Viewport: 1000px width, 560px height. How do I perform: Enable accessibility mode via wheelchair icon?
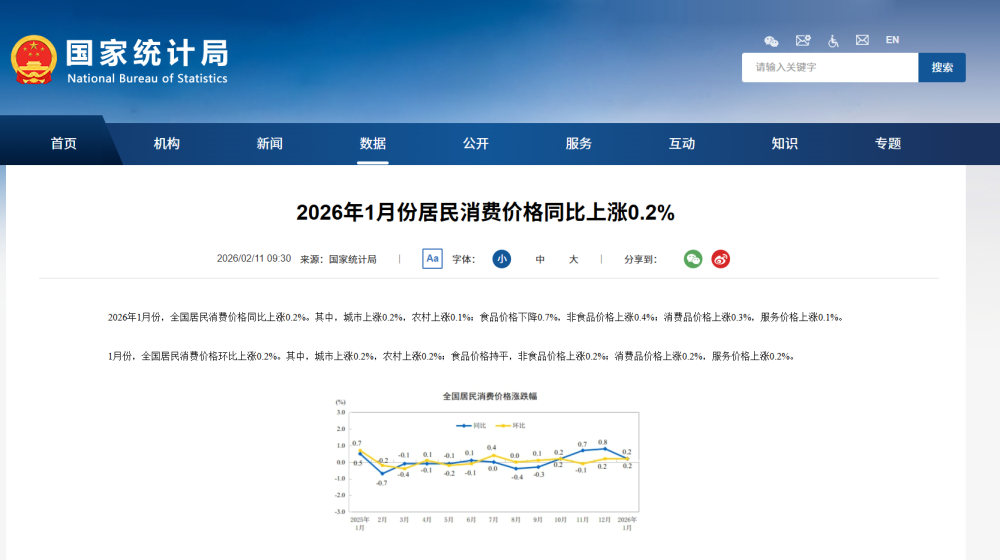coord(833,41)
